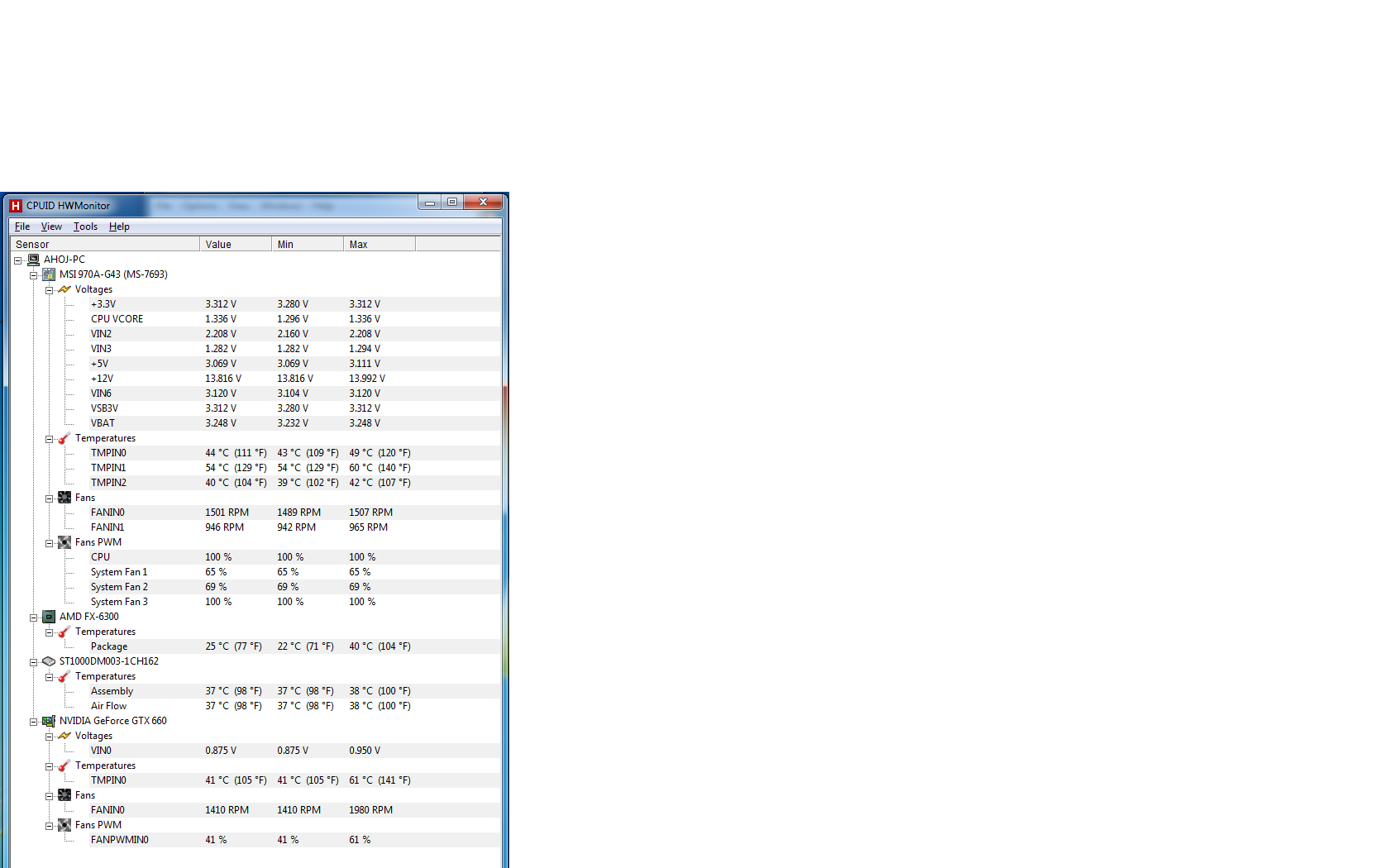This screenshot has height=868, width=1389.
Task: Click the 0.950 V max value
Action: [365, 751]
